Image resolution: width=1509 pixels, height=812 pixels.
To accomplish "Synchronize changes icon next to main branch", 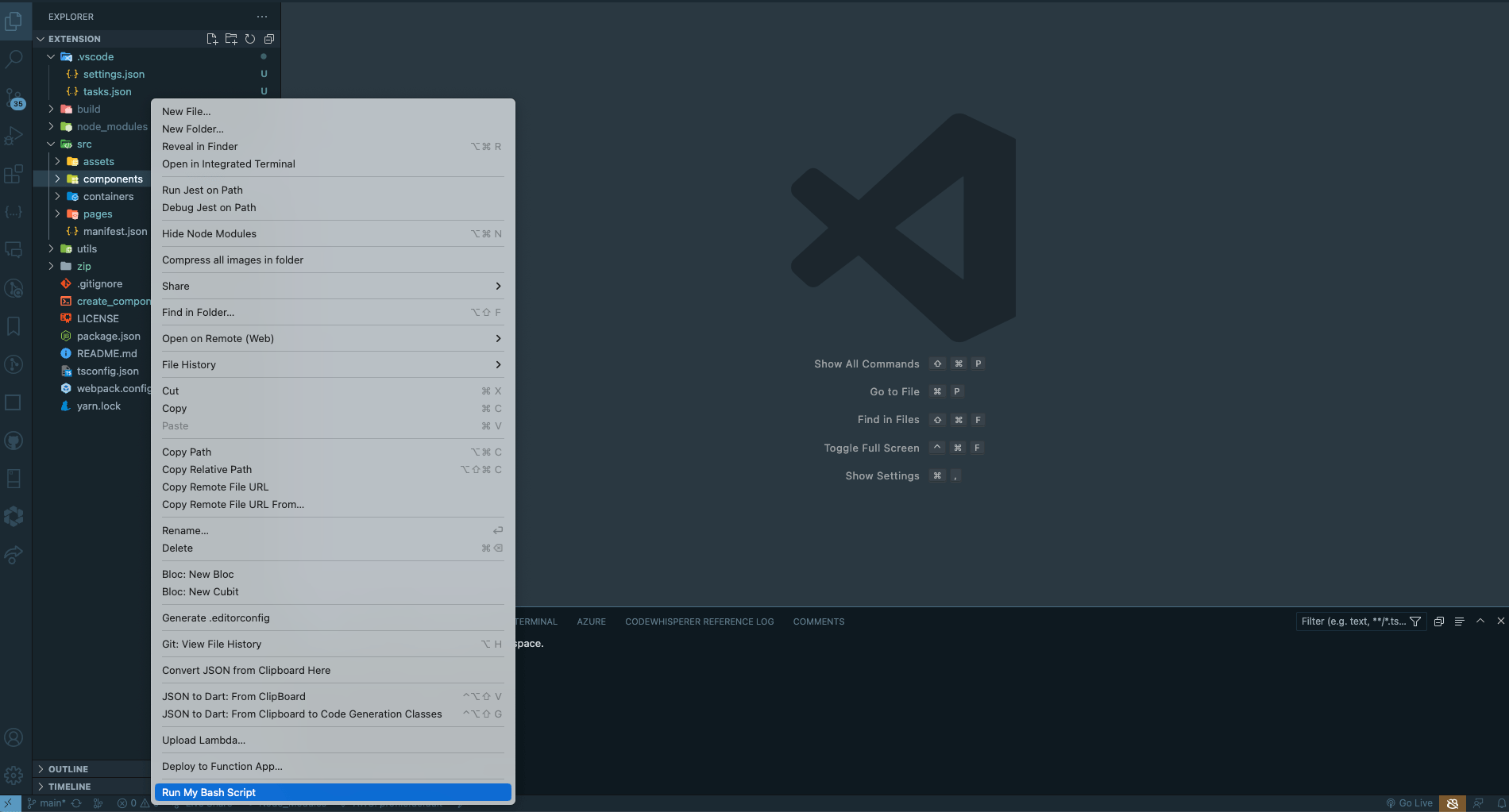I will (x=76, y=803).
